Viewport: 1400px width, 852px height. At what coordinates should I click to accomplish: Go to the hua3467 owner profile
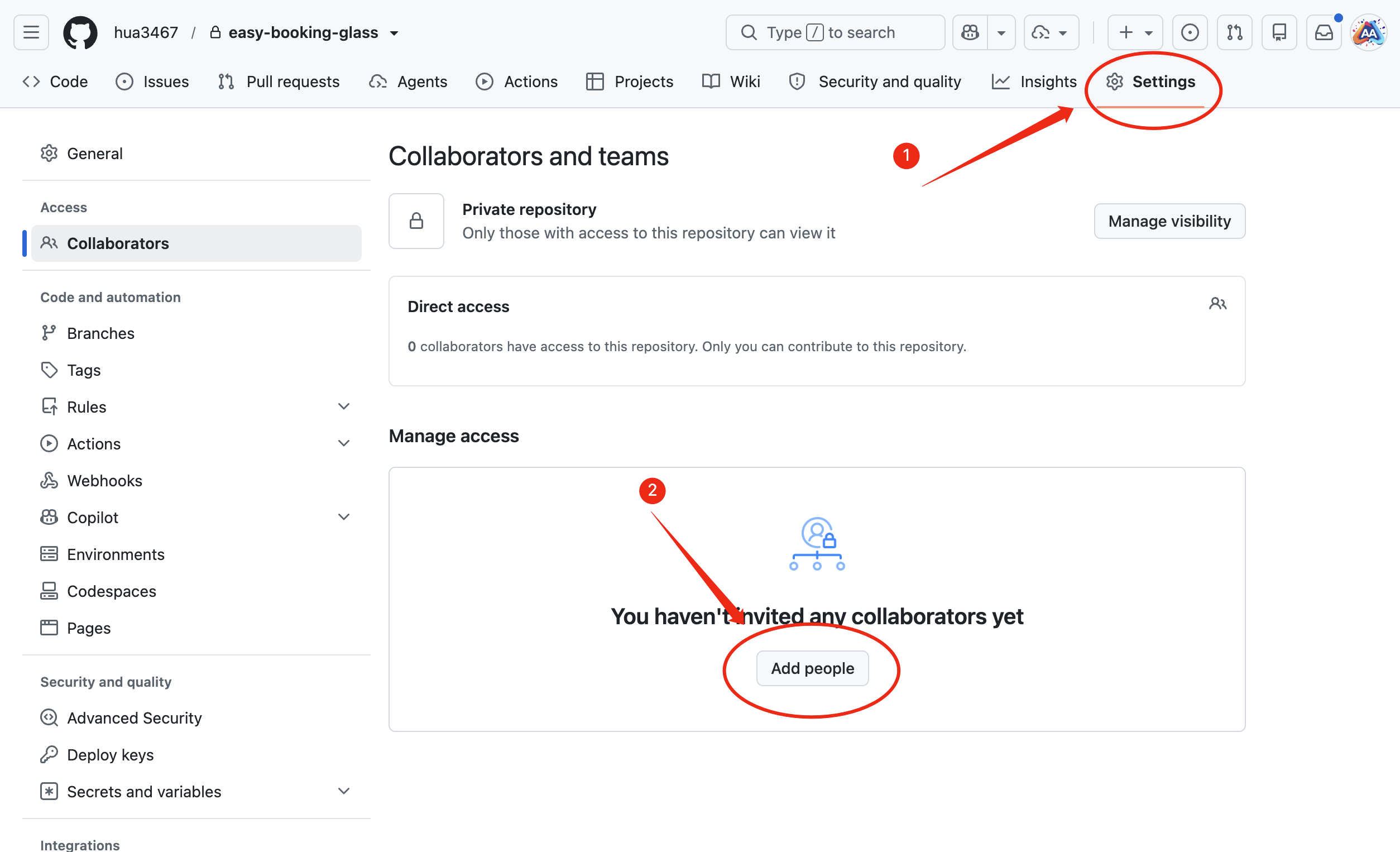pyautogui.click(x=146, y=32)
